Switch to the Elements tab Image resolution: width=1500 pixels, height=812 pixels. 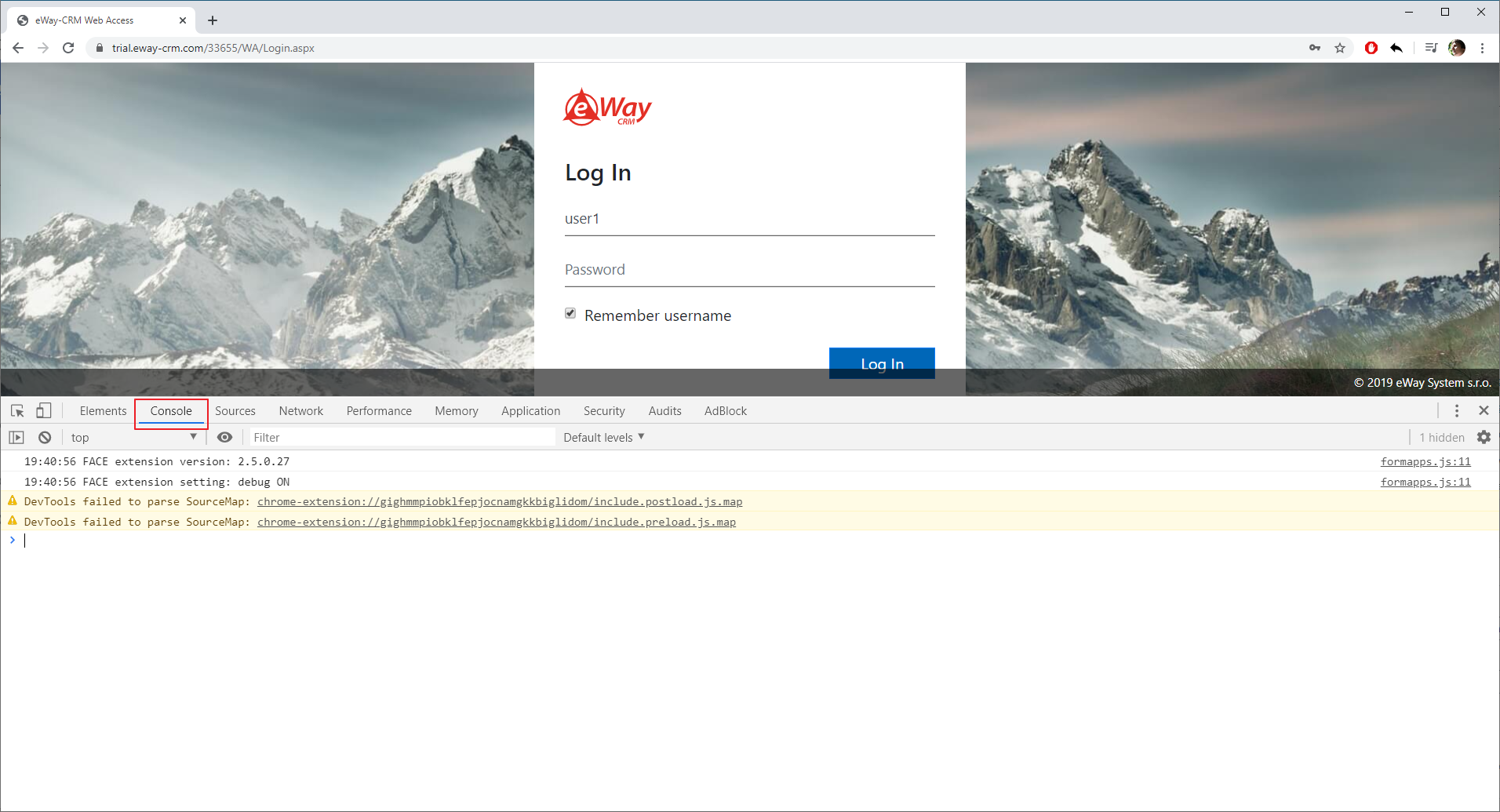click(103, 410)
